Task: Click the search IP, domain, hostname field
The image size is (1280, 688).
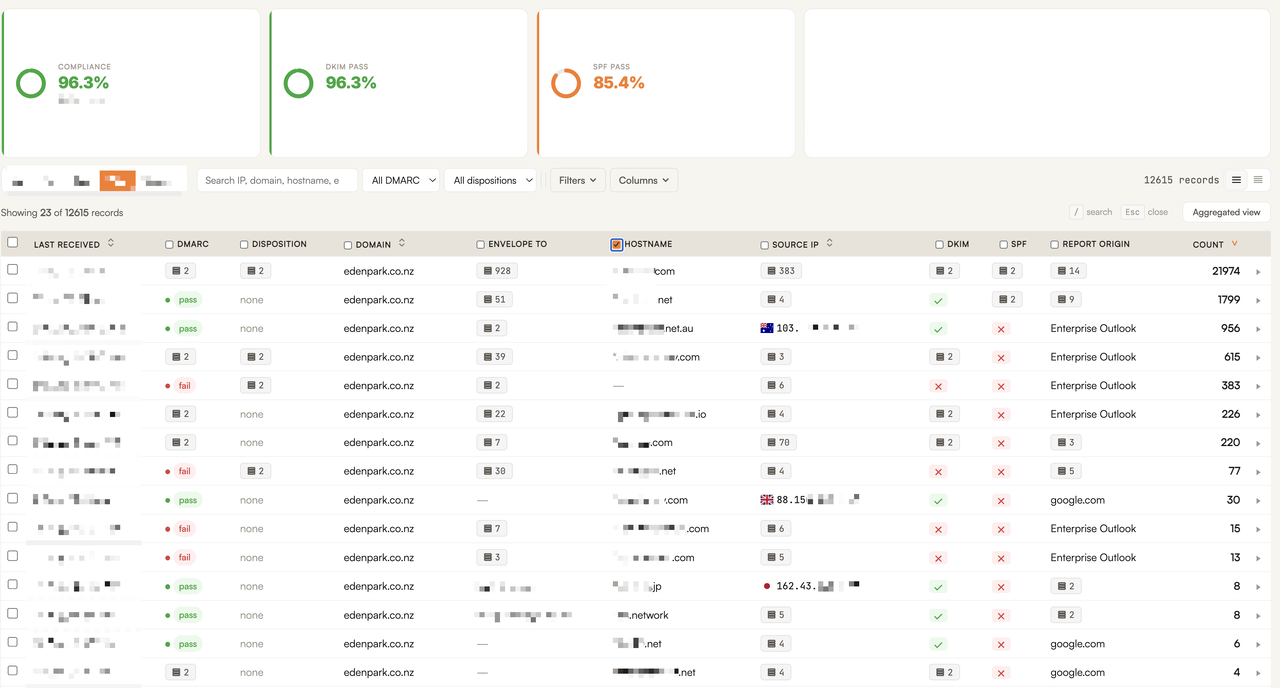Action: (276, 180)
